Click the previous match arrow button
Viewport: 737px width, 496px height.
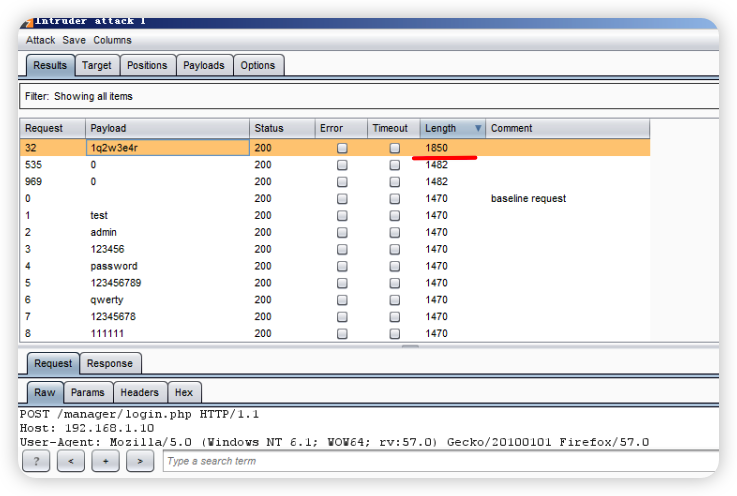tap(70, 461)
